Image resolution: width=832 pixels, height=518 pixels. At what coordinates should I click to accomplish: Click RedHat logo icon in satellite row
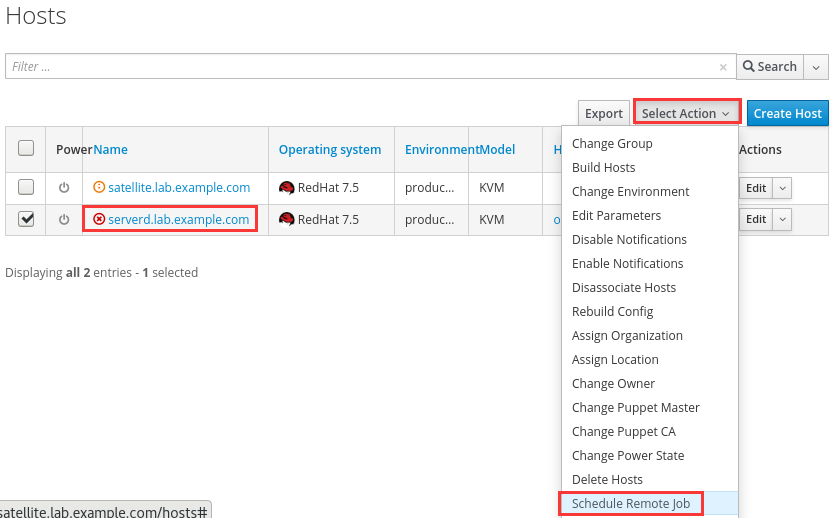[286, 187]
